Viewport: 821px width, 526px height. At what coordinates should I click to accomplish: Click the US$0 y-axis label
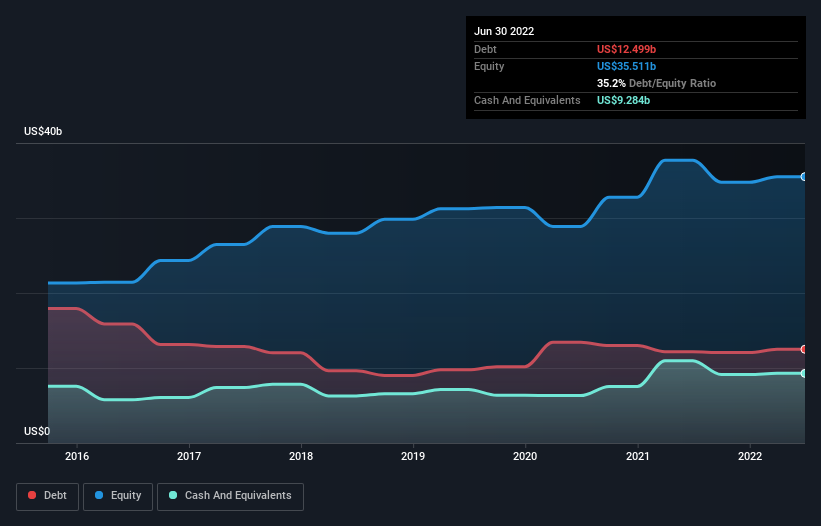(37, 431)
